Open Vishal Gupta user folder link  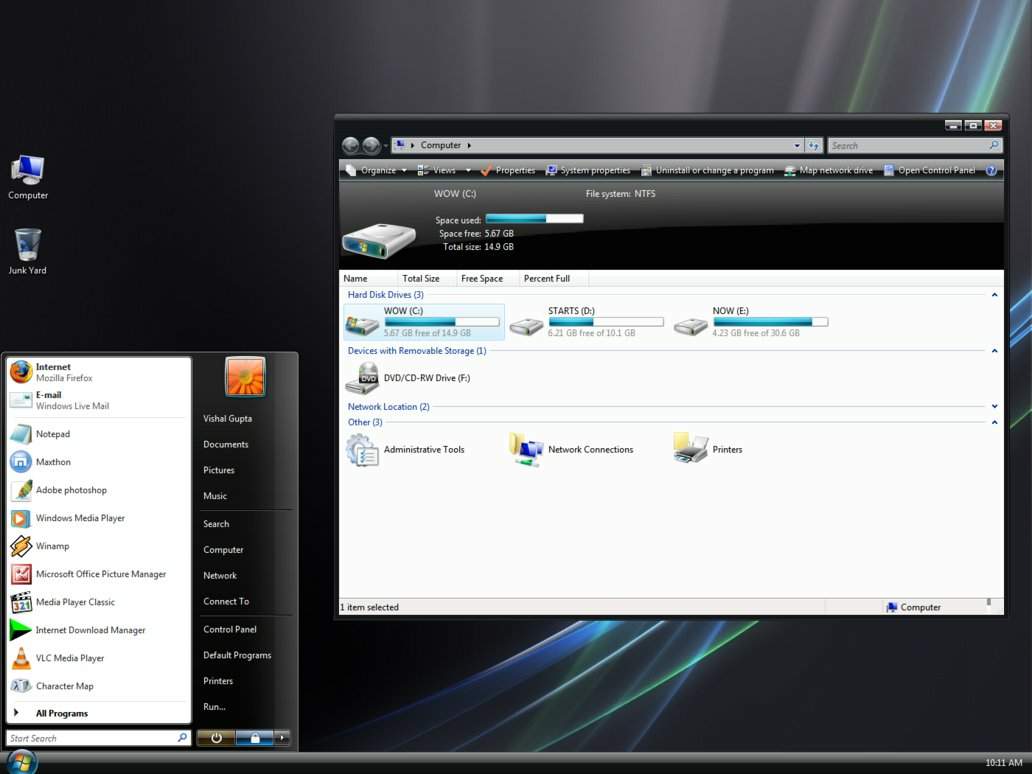pyautogui.click(x=227, y=419)
